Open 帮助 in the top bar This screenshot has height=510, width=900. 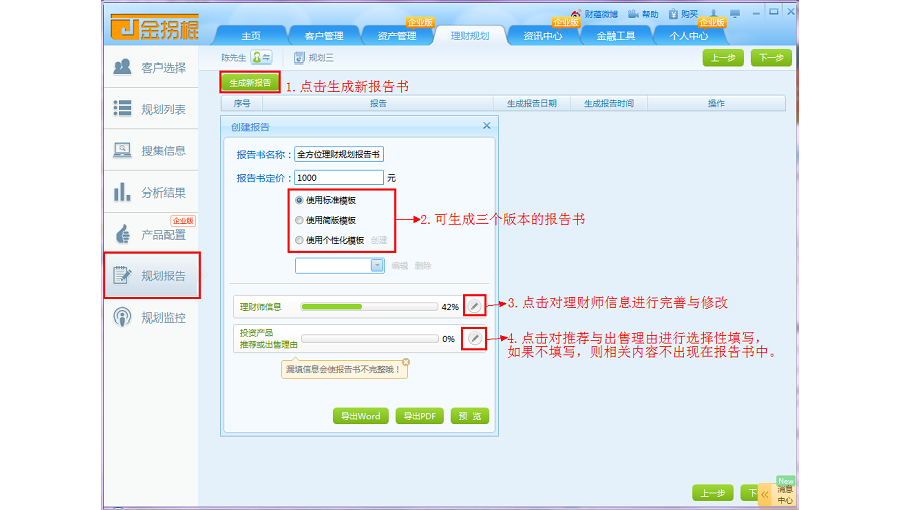(x=644, y=15)
